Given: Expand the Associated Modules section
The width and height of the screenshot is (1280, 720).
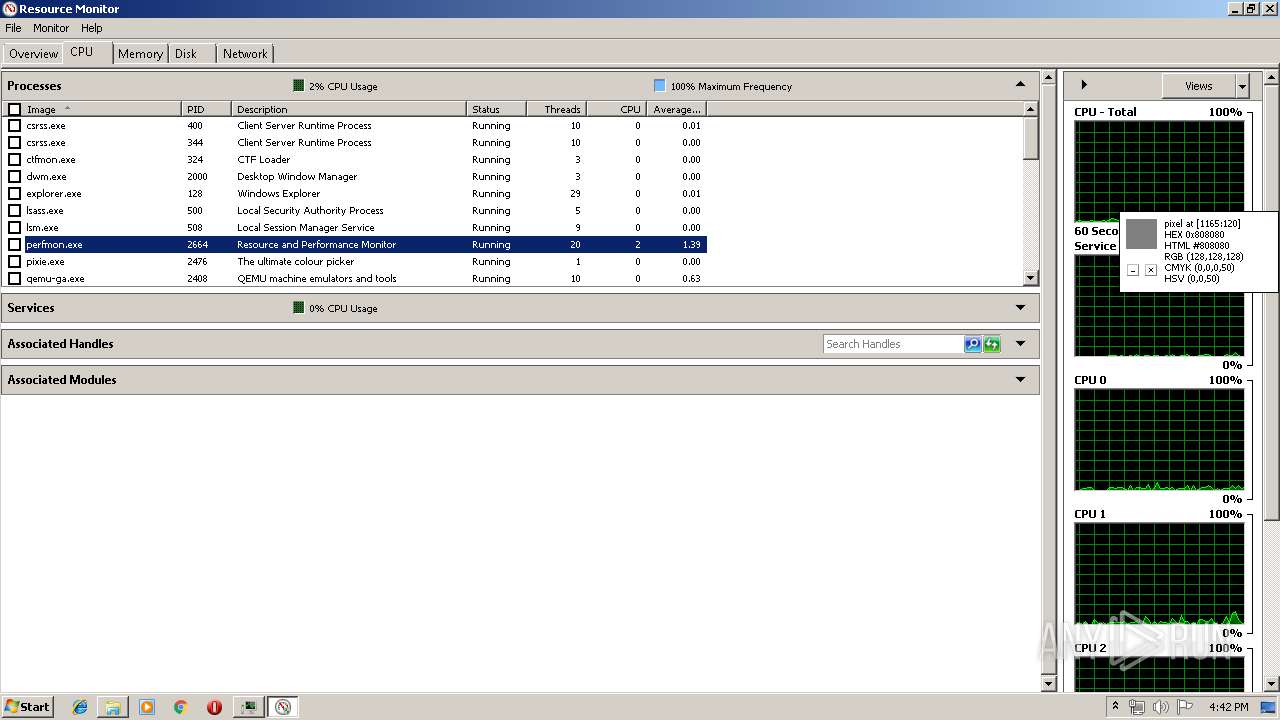Looking at the screenshot, I should tap(1020, 380).
